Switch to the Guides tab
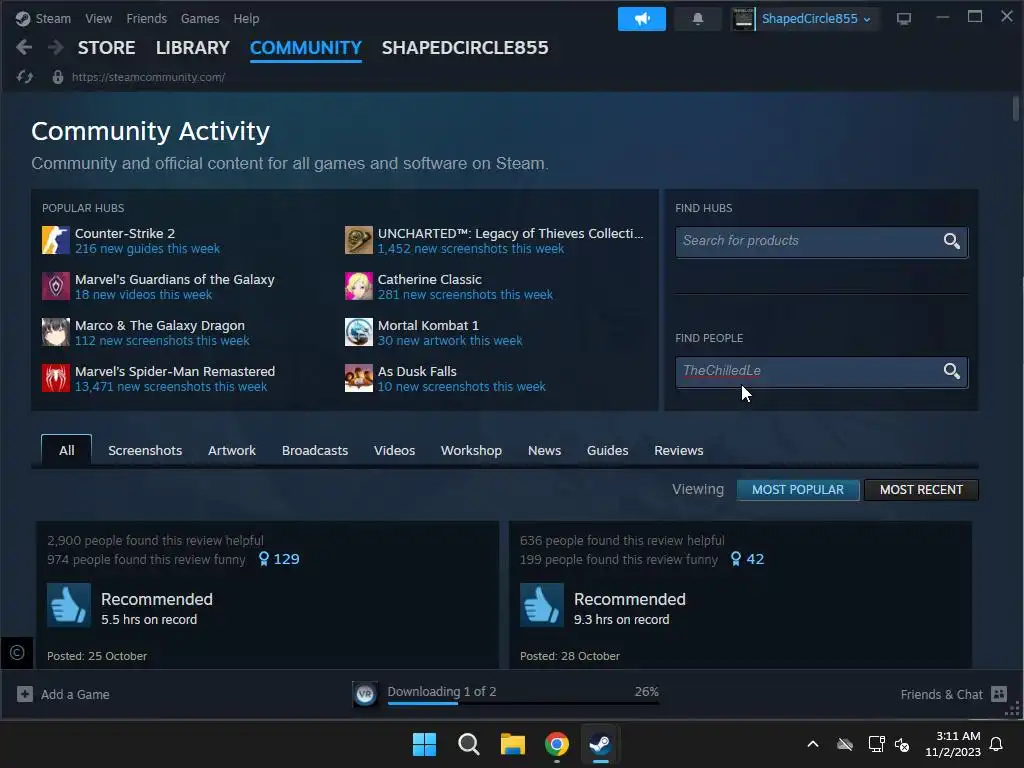 tap(607, 451)
